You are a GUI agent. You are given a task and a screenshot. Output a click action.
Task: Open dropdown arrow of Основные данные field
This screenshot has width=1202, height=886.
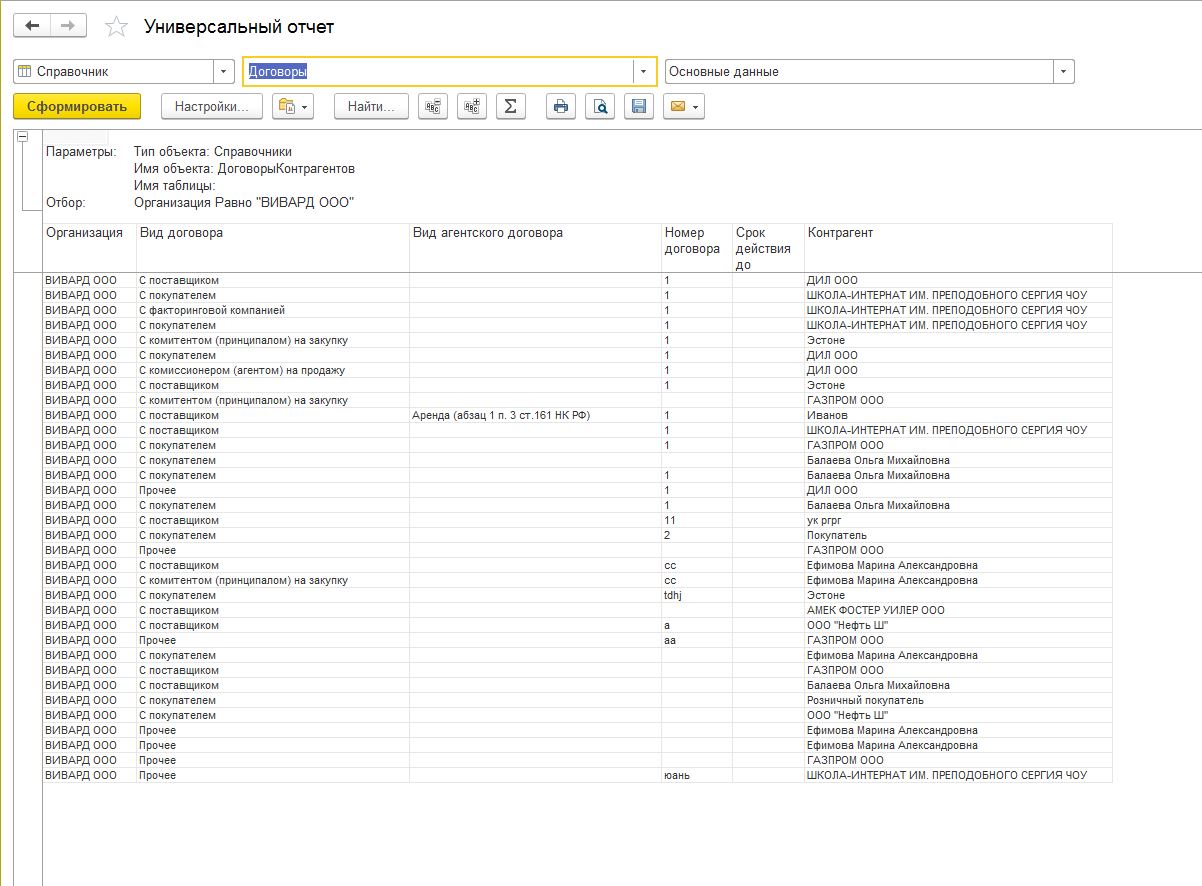tap(1063, 71)
